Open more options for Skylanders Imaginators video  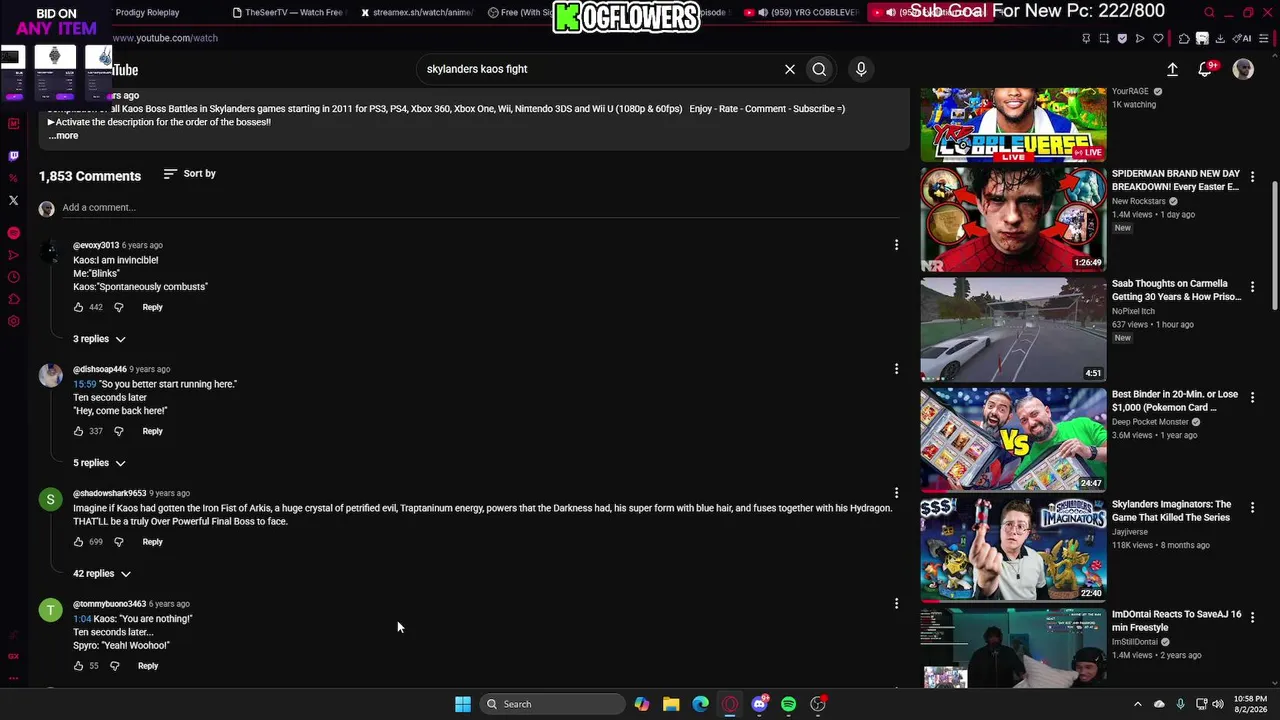pyautogui.click(x=1252, y=507)
